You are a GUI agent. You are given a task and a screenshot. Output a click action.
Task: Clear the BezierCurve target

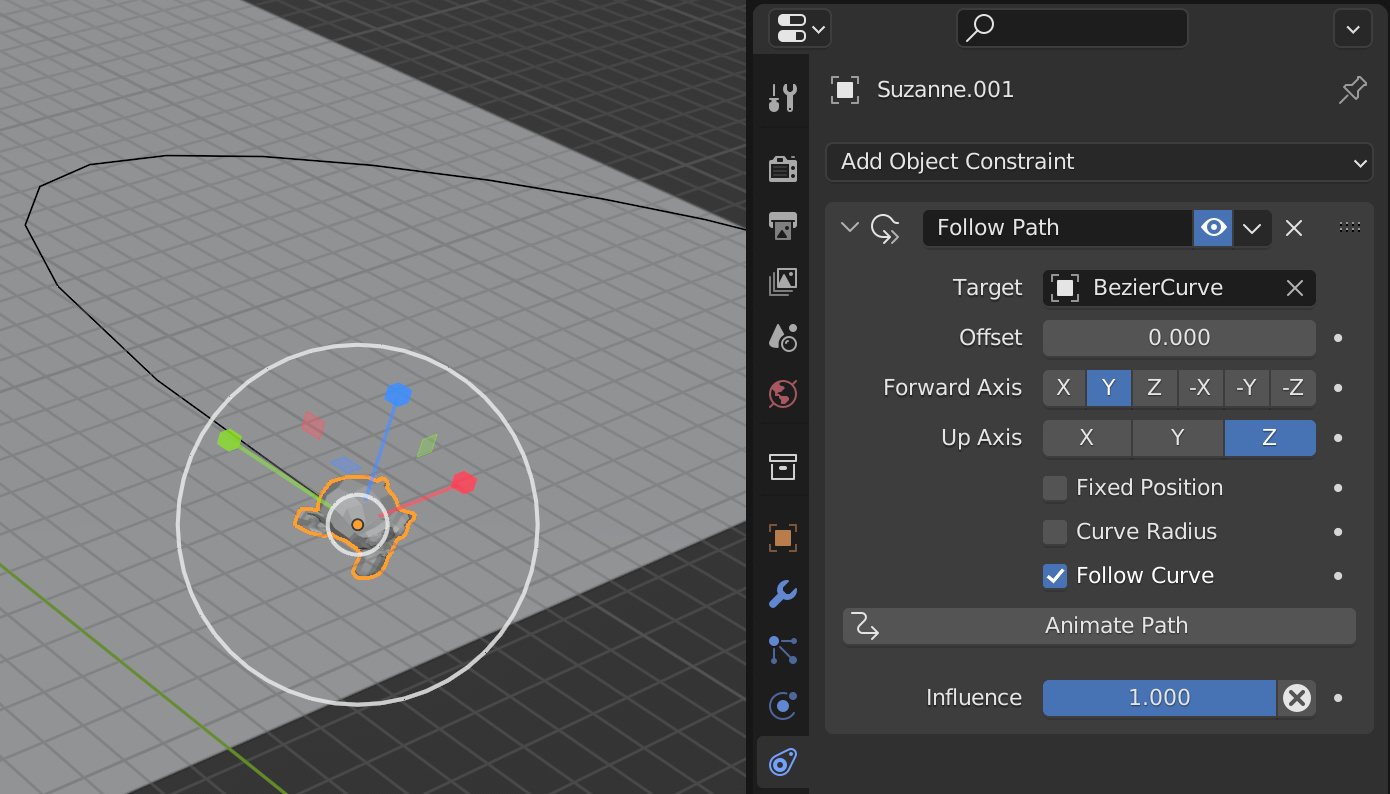(1295, 288)
